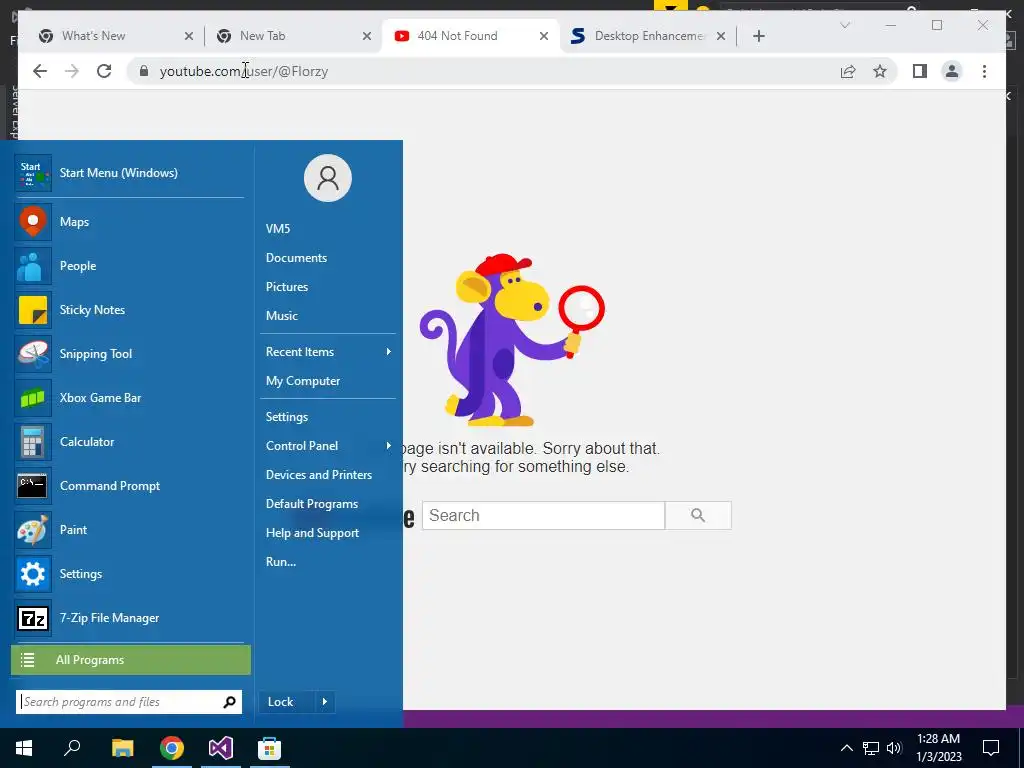Click the search magnifier in start menu
The height and width of the screenshot is (768, 1024).
coord(229,702)
